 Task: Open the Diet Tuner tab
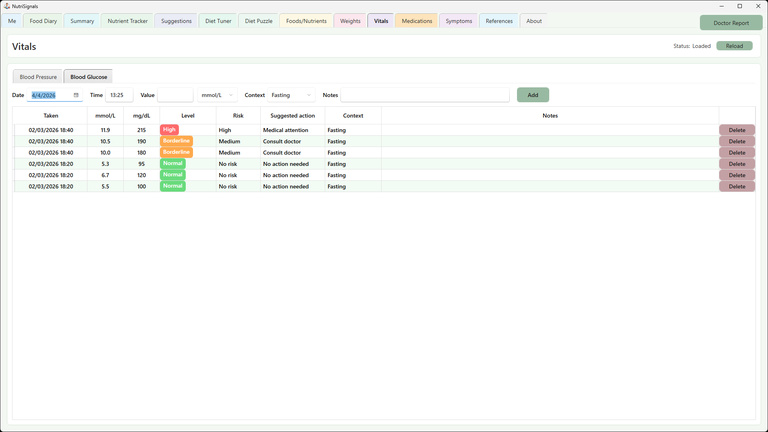click(x=218, y=21)
